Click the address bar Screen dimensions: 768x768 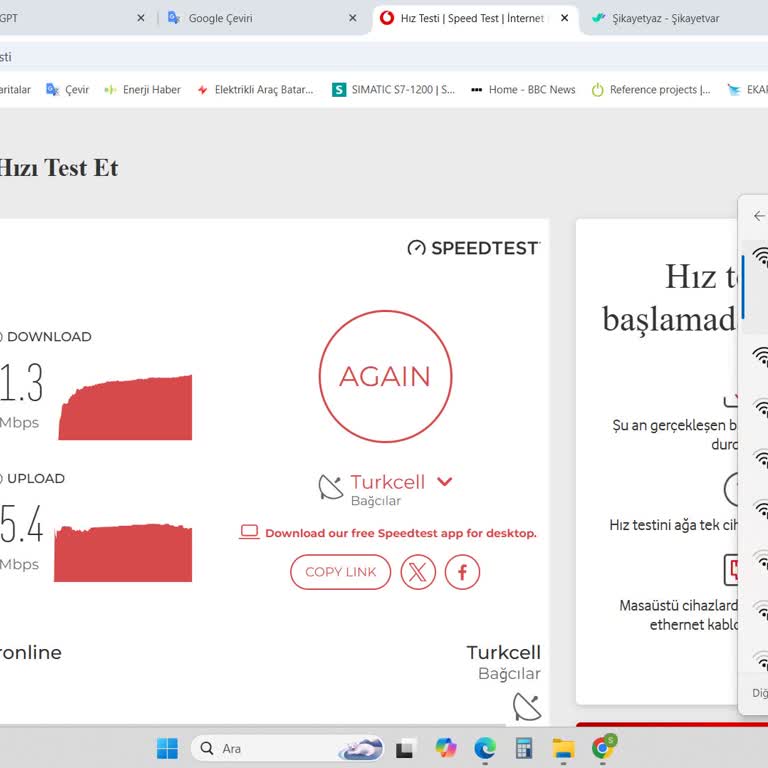tap(384, 57)
